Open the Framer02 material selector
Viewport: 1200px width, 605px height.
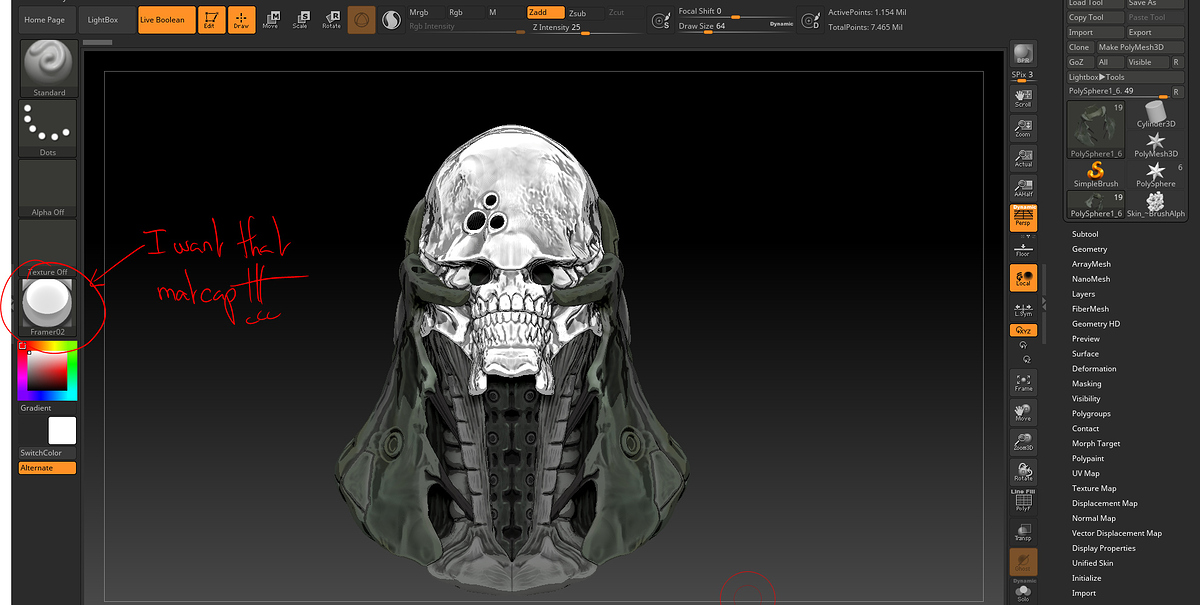(x=48, y=308)
